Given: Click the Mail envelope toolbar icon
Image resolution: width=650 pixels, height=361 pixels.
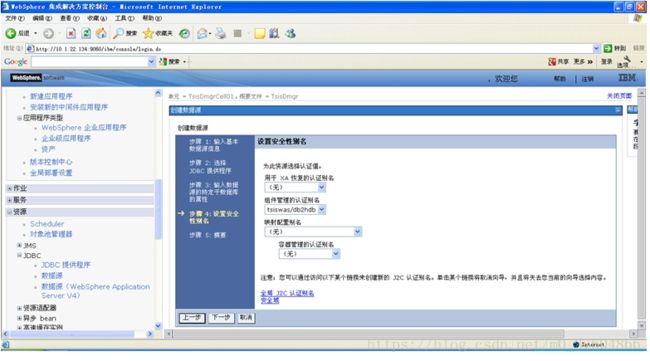Looking at the screenshot, I should pyautogui.click(x=202, y=34).
